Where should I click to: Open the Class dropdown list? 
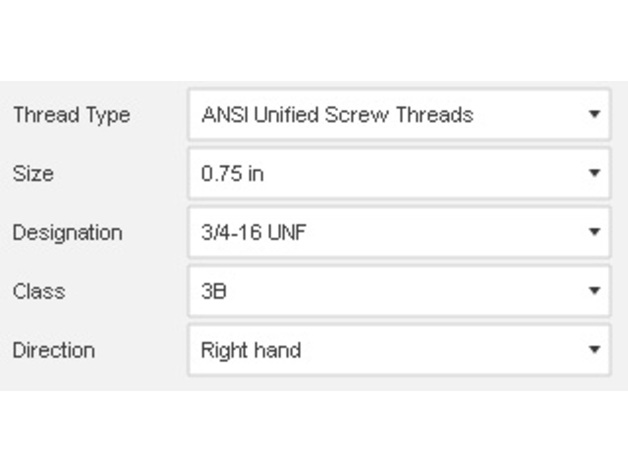point(398,292)
